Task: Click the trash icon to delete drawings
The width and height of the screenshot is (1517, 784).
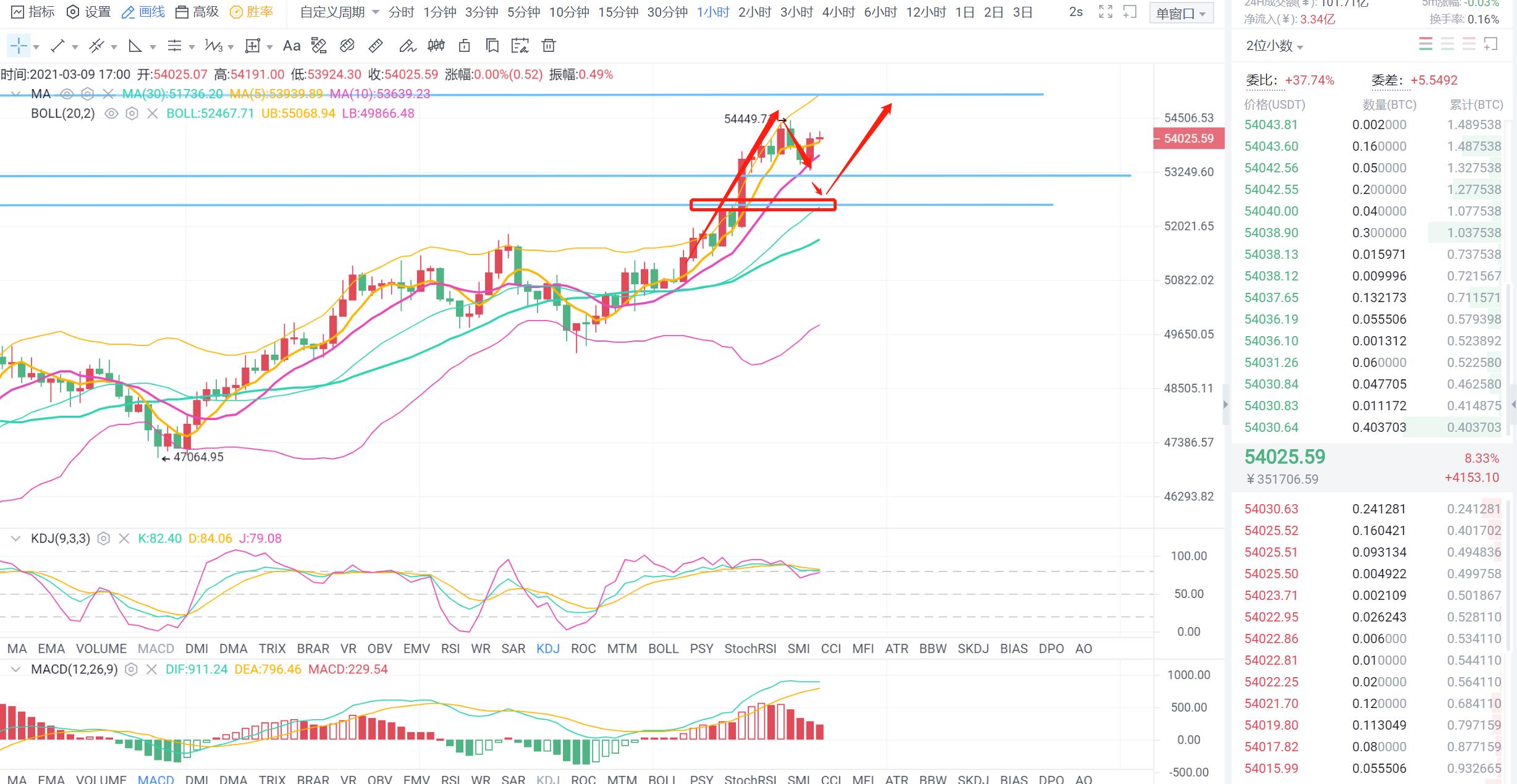Action: click(x=548, y=46)
